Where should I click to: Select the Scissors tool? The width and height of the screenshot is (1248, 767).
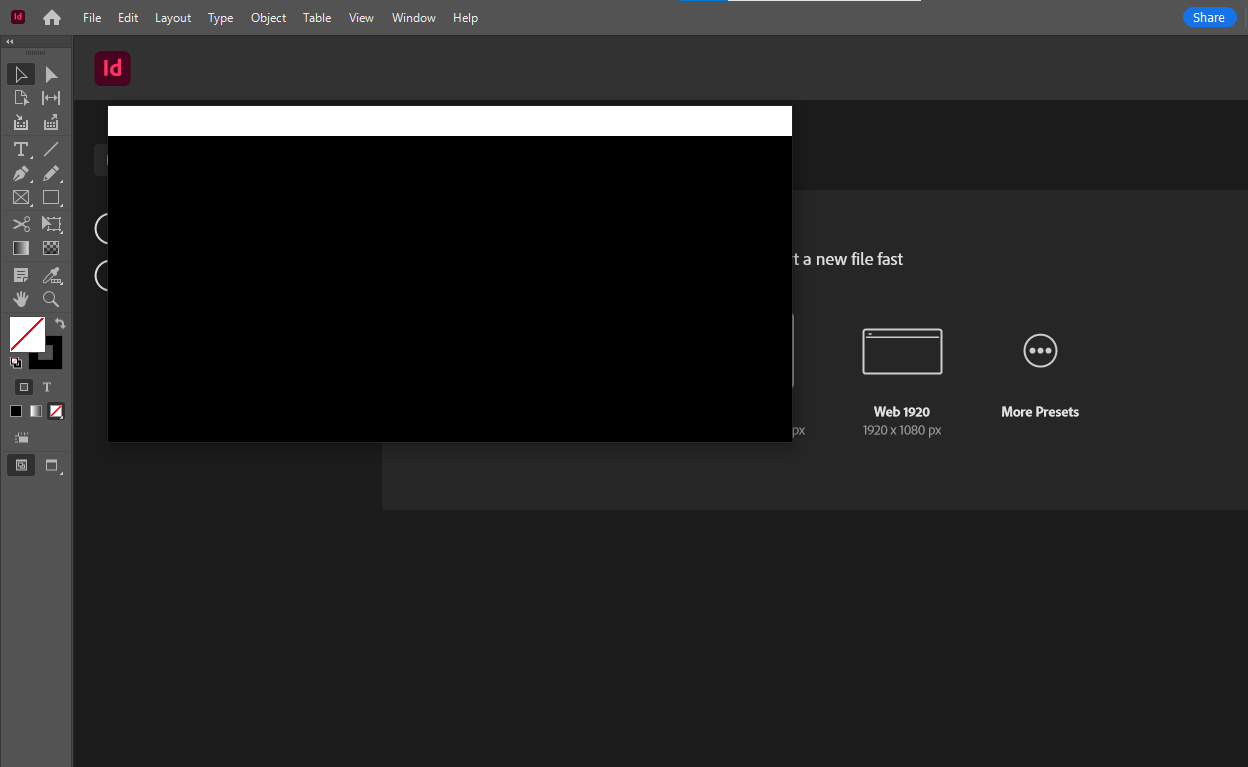[21, 224]
